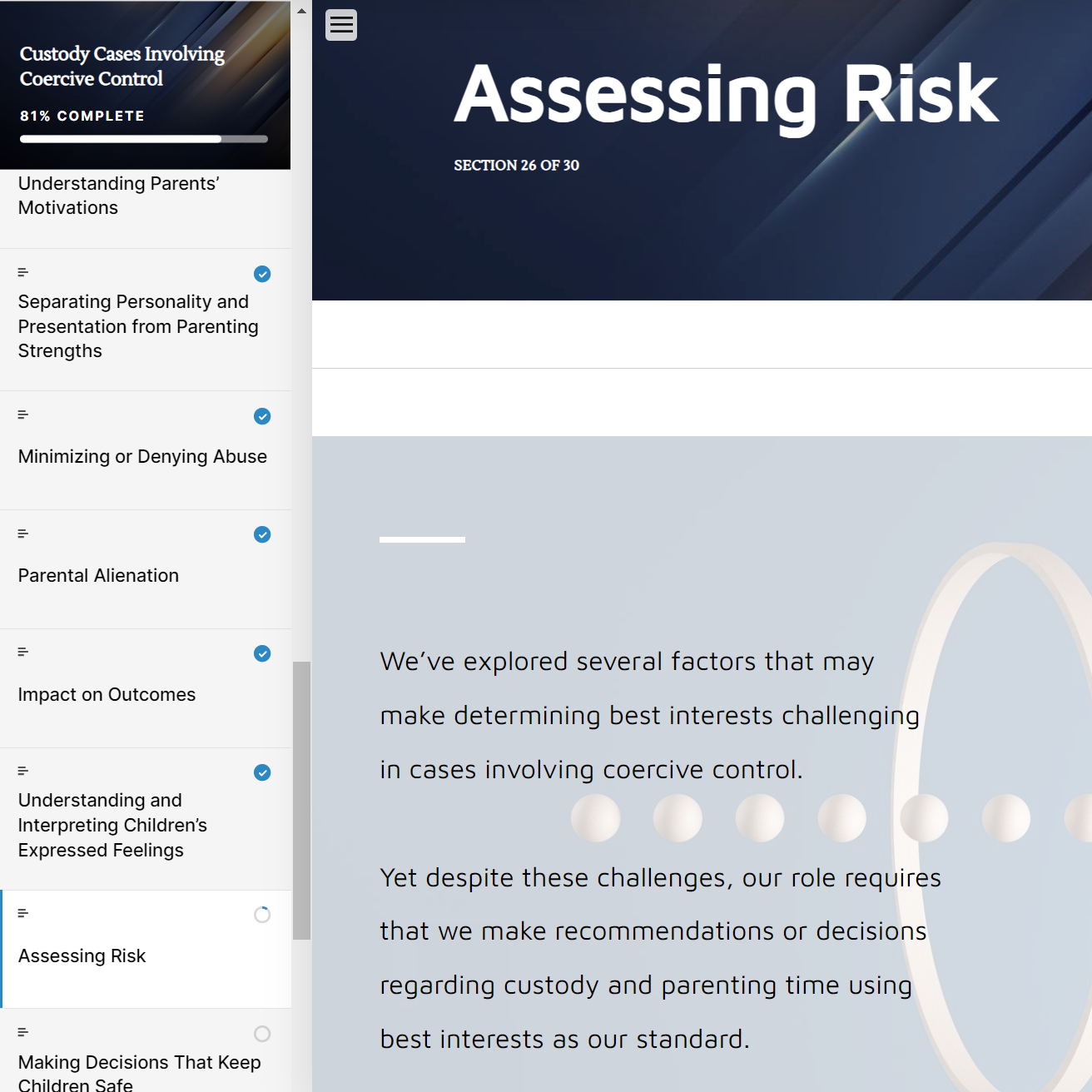Viewport: 1092px width, 1092px height.
Task: Click in-progress circle for Assessing Risk
Action: [262, 915]
